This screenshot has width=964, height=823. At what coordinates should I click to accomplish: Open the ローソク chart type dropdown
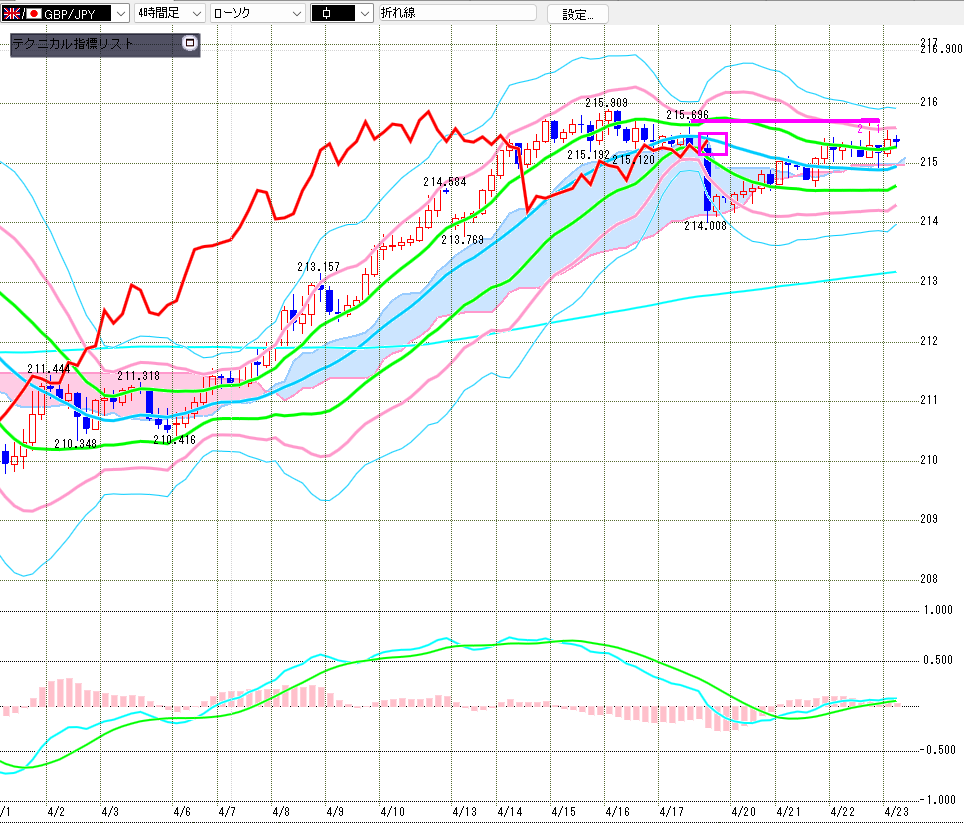pos(295,14)
